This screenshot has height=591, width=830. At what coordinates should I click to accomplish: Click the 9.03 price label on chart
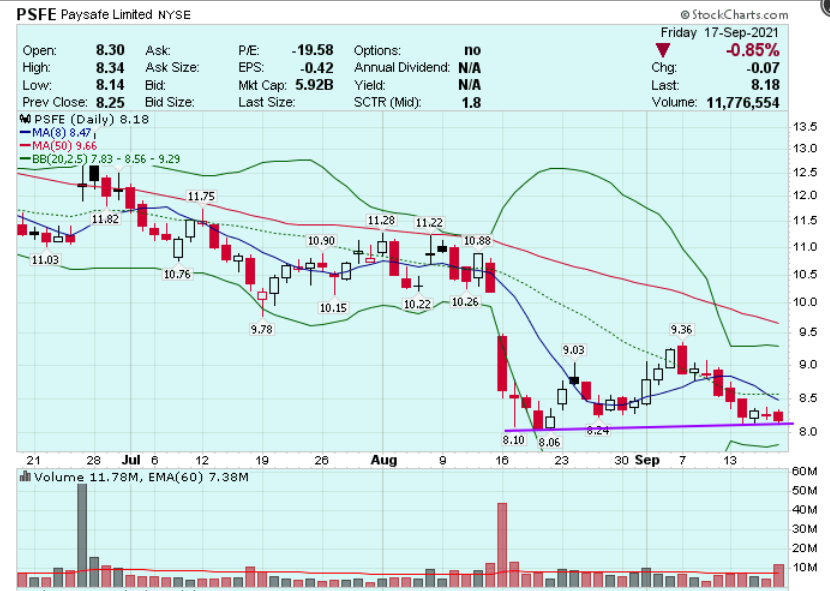pyautogui.click(x=573, y=350)
